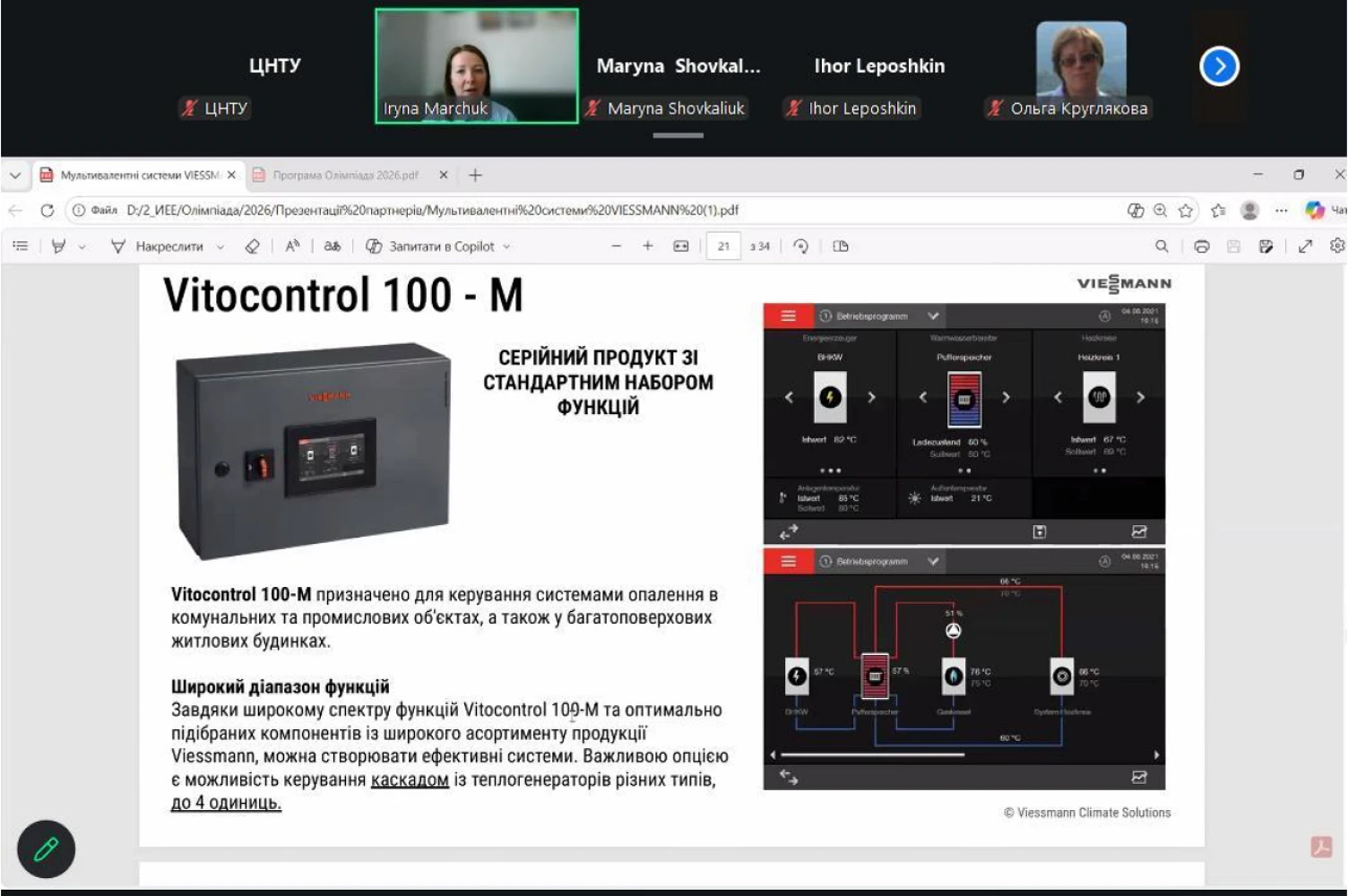Enter full screen with the expand arrows icon
The width and height of the screenshot is (1348, 896).
pos(1305,246)
